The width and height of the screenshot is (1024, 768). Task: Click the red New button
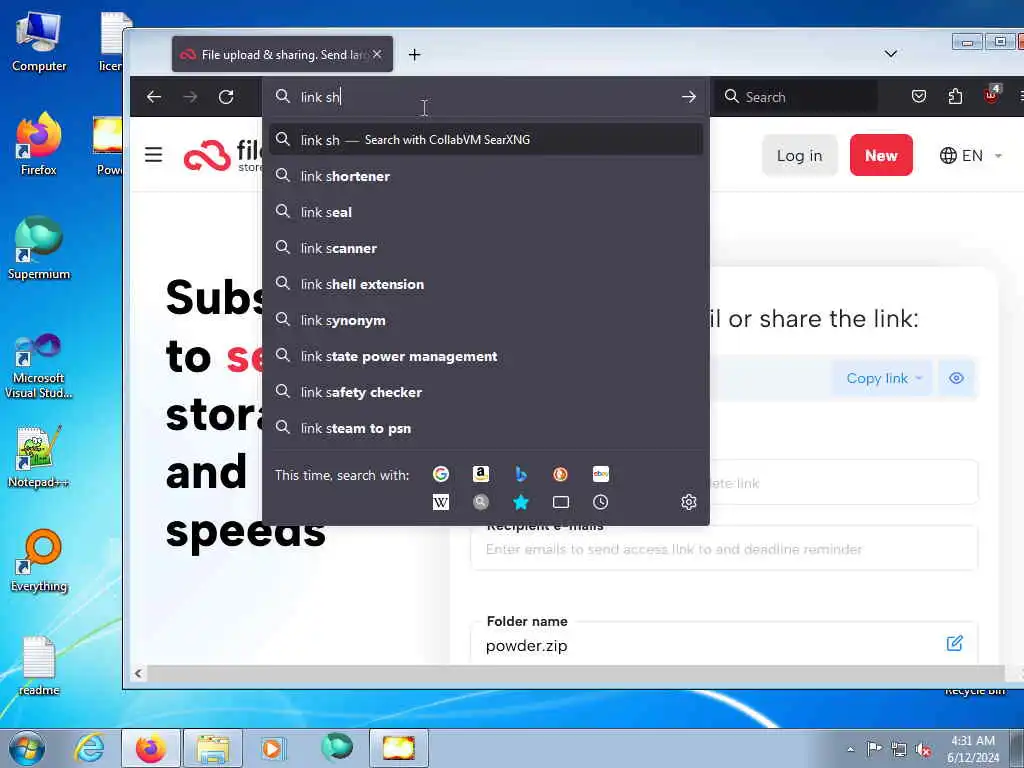(x=881, y=155)
